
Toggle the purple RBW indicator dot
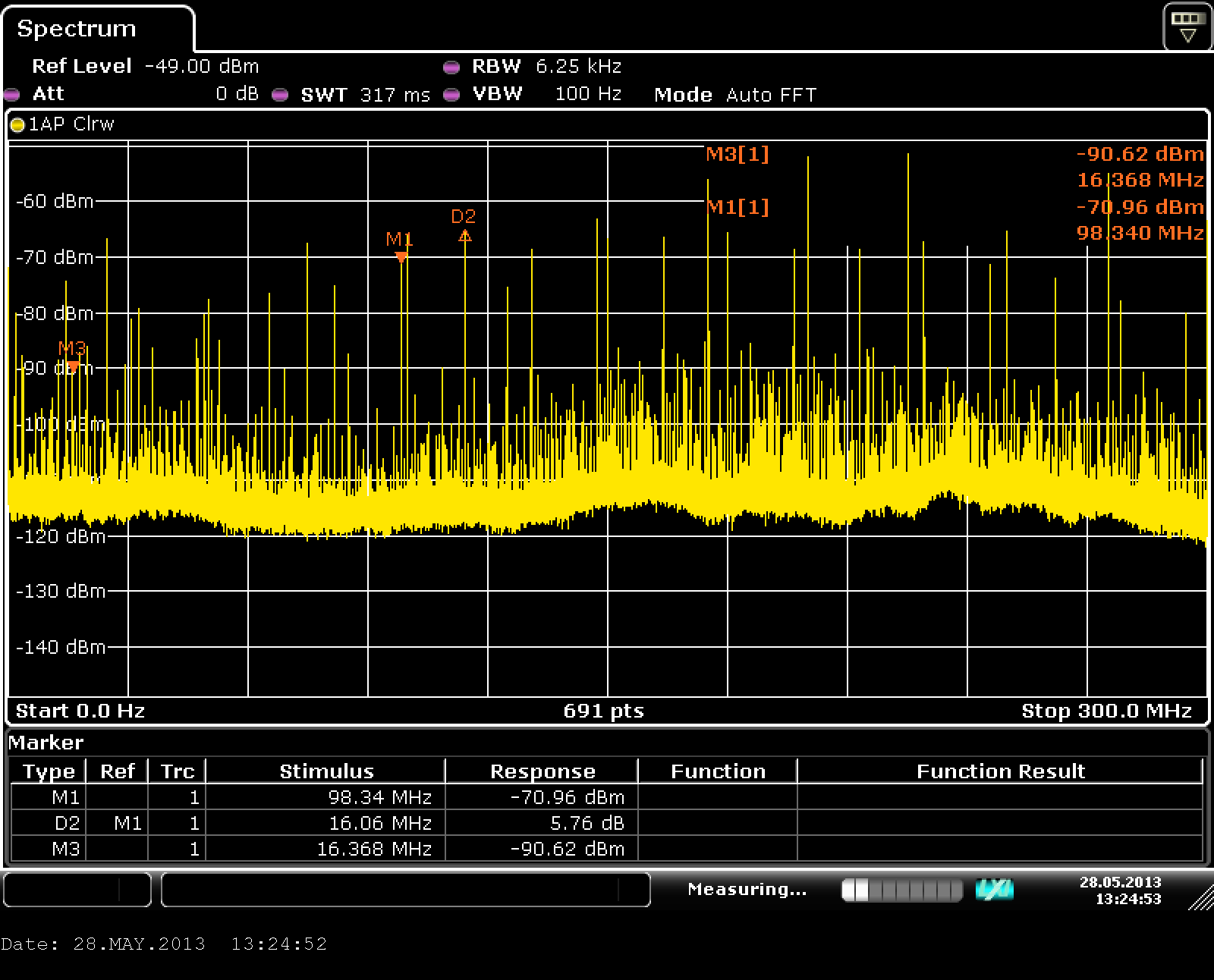(451, 67)
